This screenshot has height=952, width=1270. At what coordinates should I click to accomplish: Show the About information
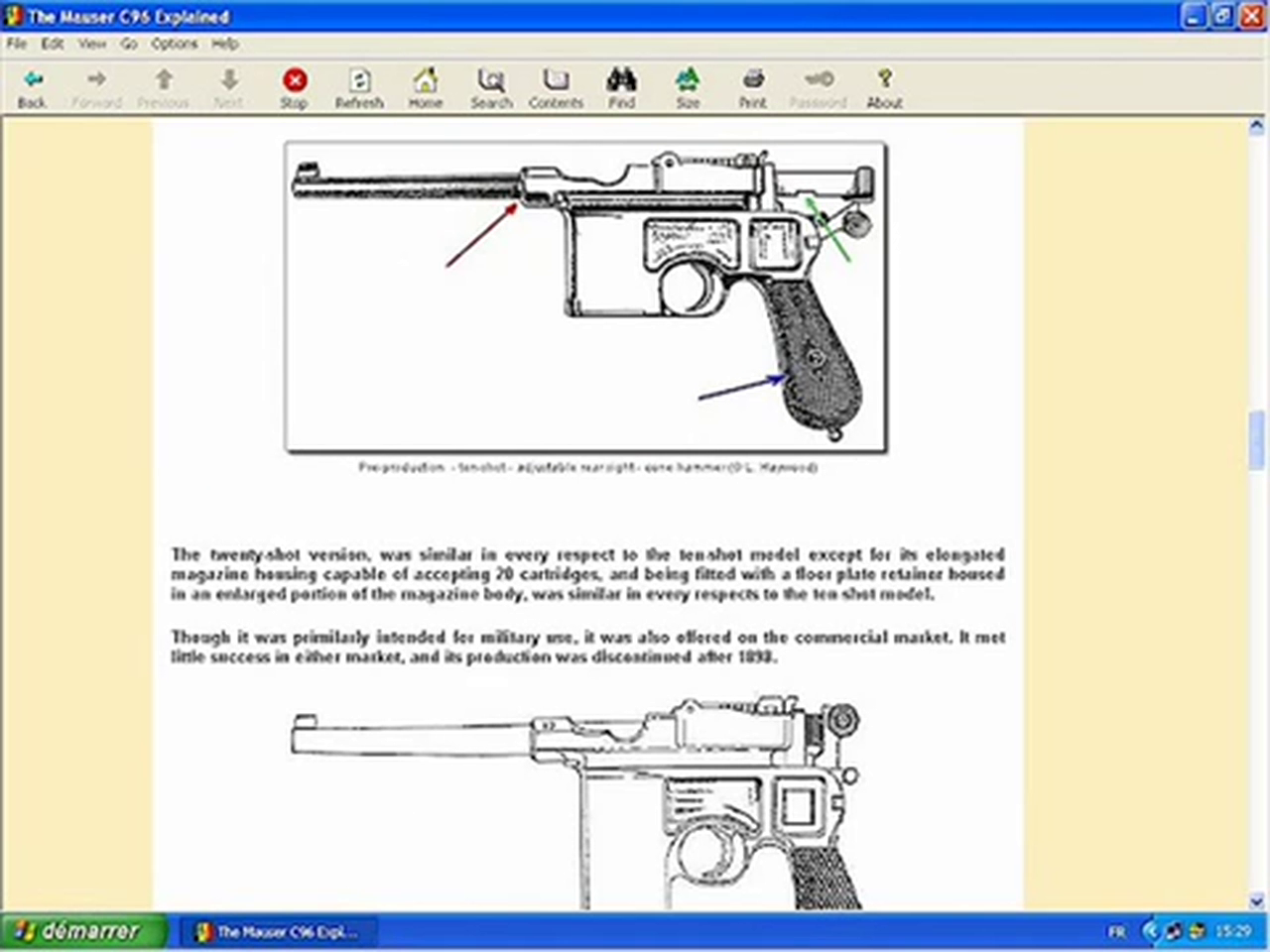coord(884,87)
